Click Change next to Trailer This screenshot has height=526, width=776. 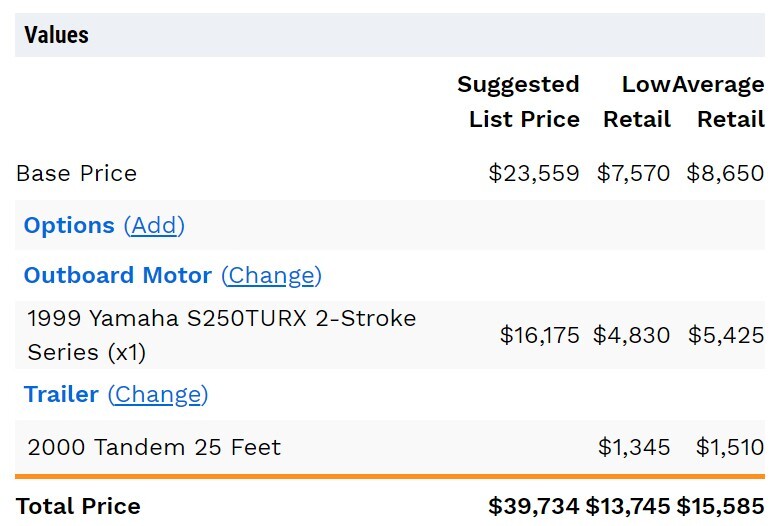click(158, 394)
